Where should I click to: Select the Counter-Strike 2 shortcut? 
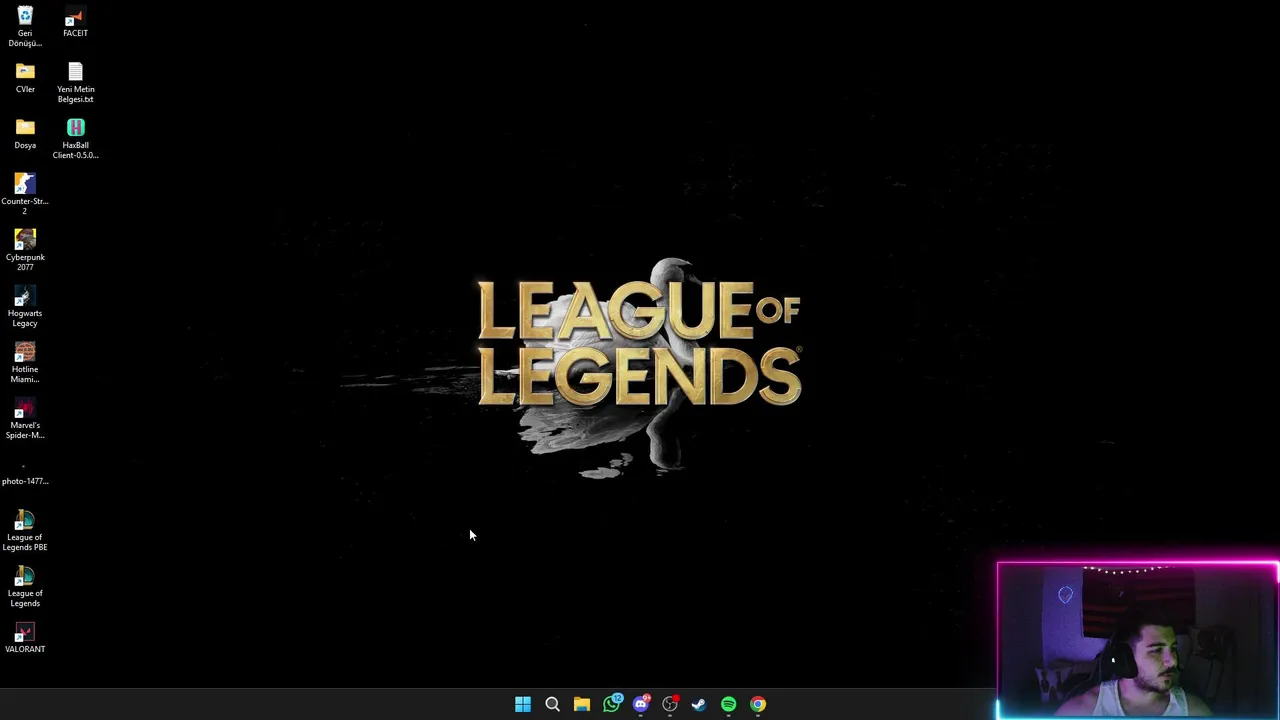(x=25, y=194)
